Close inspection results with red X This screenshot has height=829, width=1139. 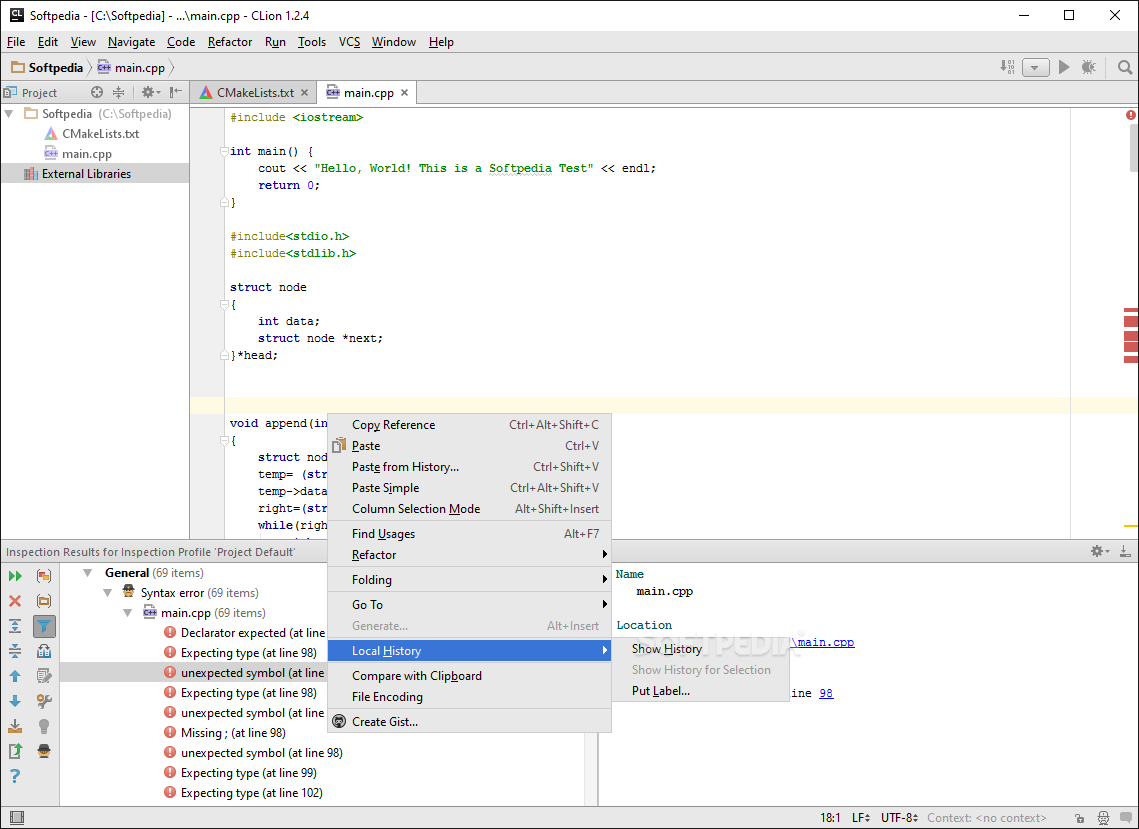(x=15, y=601)
